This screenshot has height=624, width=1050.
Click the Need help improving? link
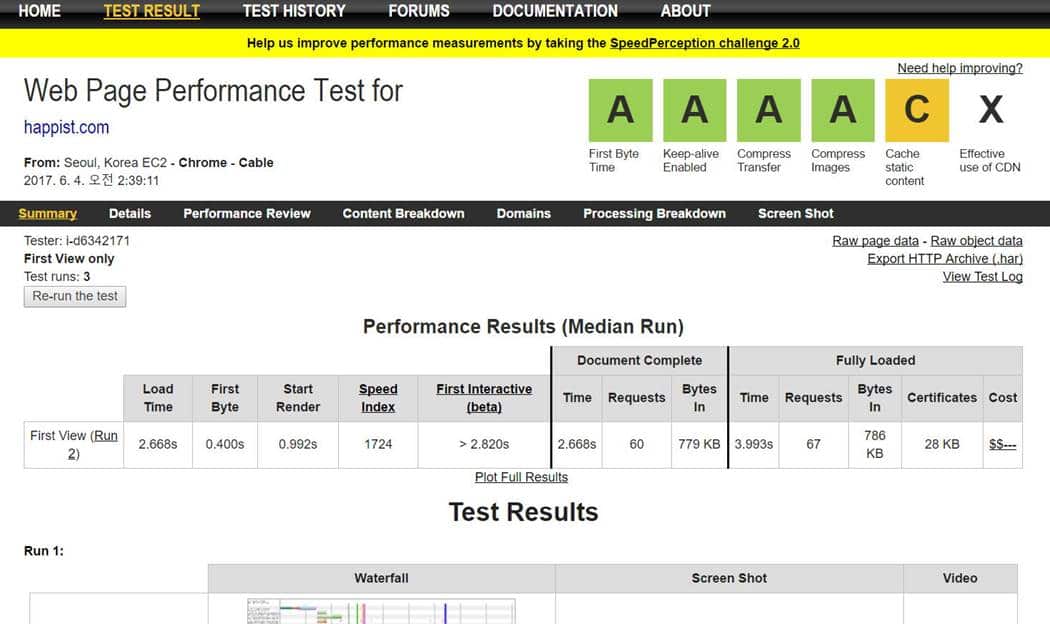tap(959, 68)
